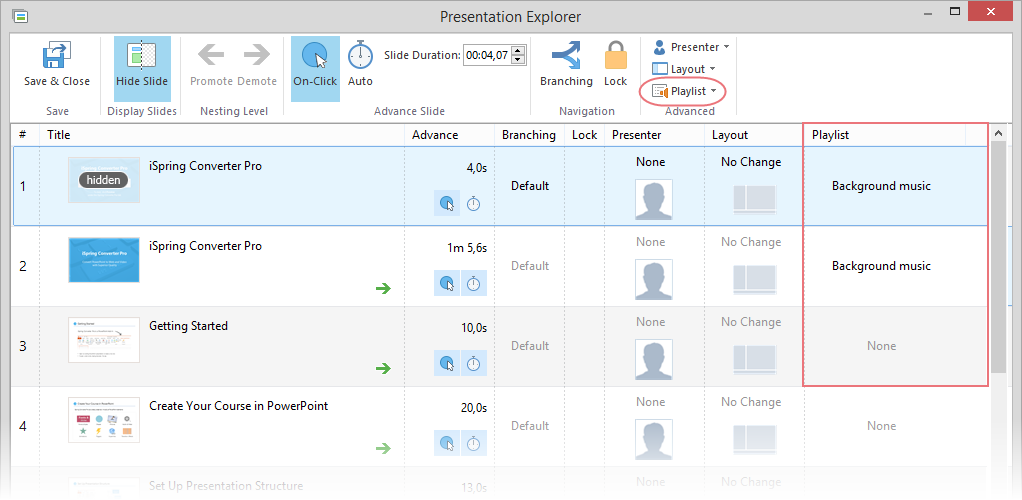Screen dimensions: 1022x500
Task: Click Default branching in slide 1 row
Action: (x=529, y=186)
